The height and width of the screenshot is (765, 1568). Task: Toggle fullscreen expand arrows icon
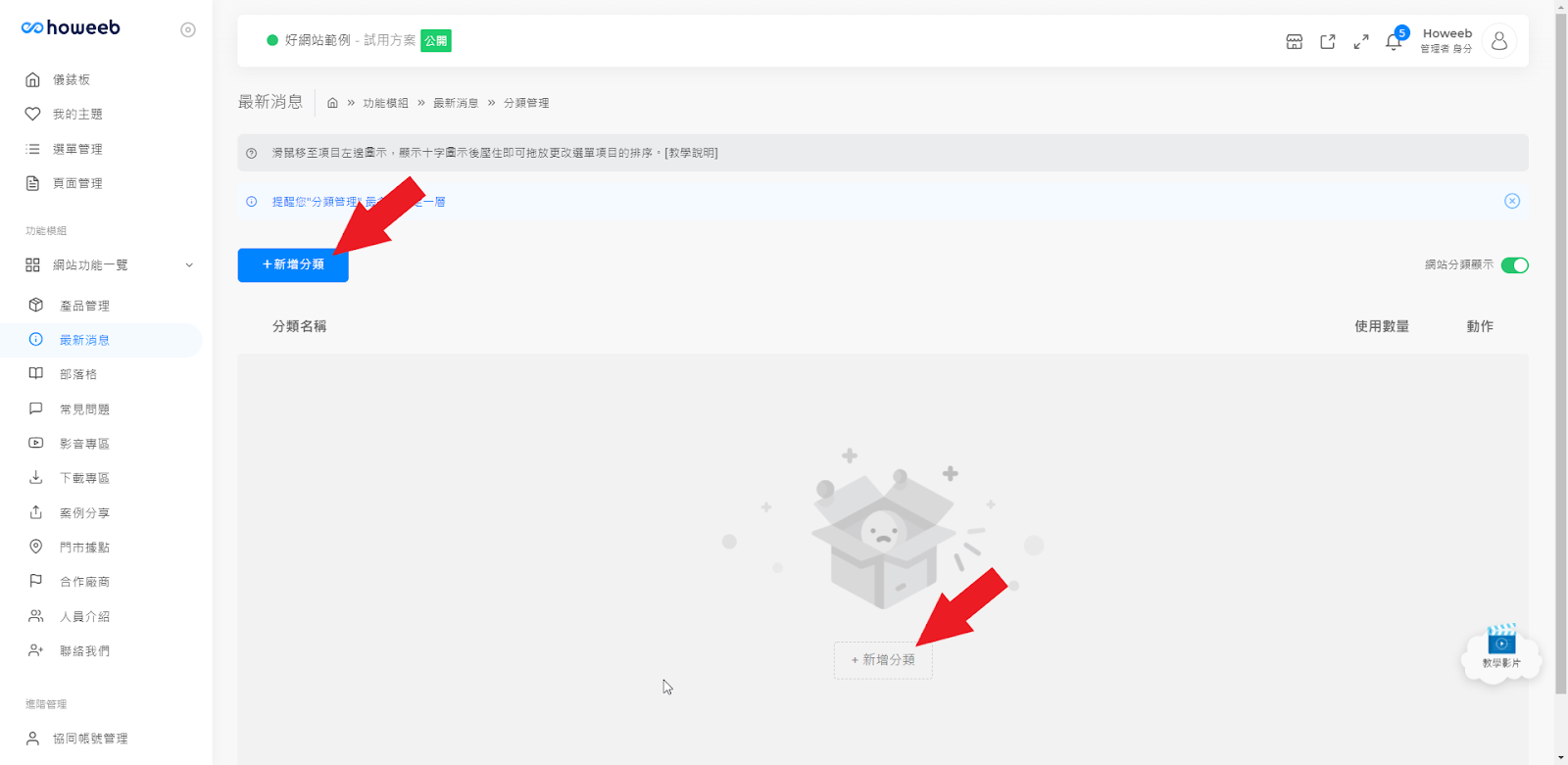1361,42
